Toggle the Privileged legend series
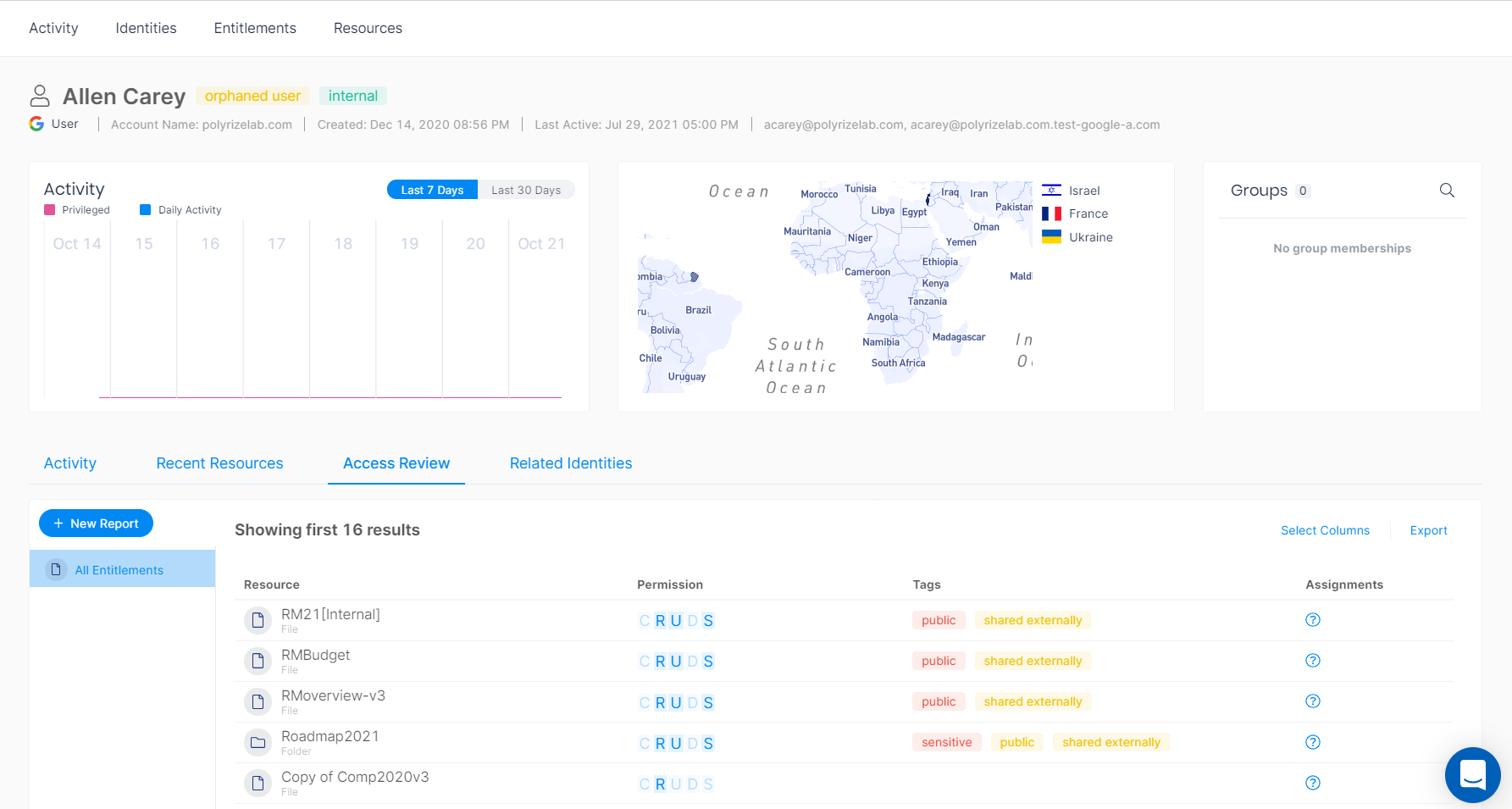Image resolution: width=1512 pixels, height=809 pixels. click(x=77, y=210)
